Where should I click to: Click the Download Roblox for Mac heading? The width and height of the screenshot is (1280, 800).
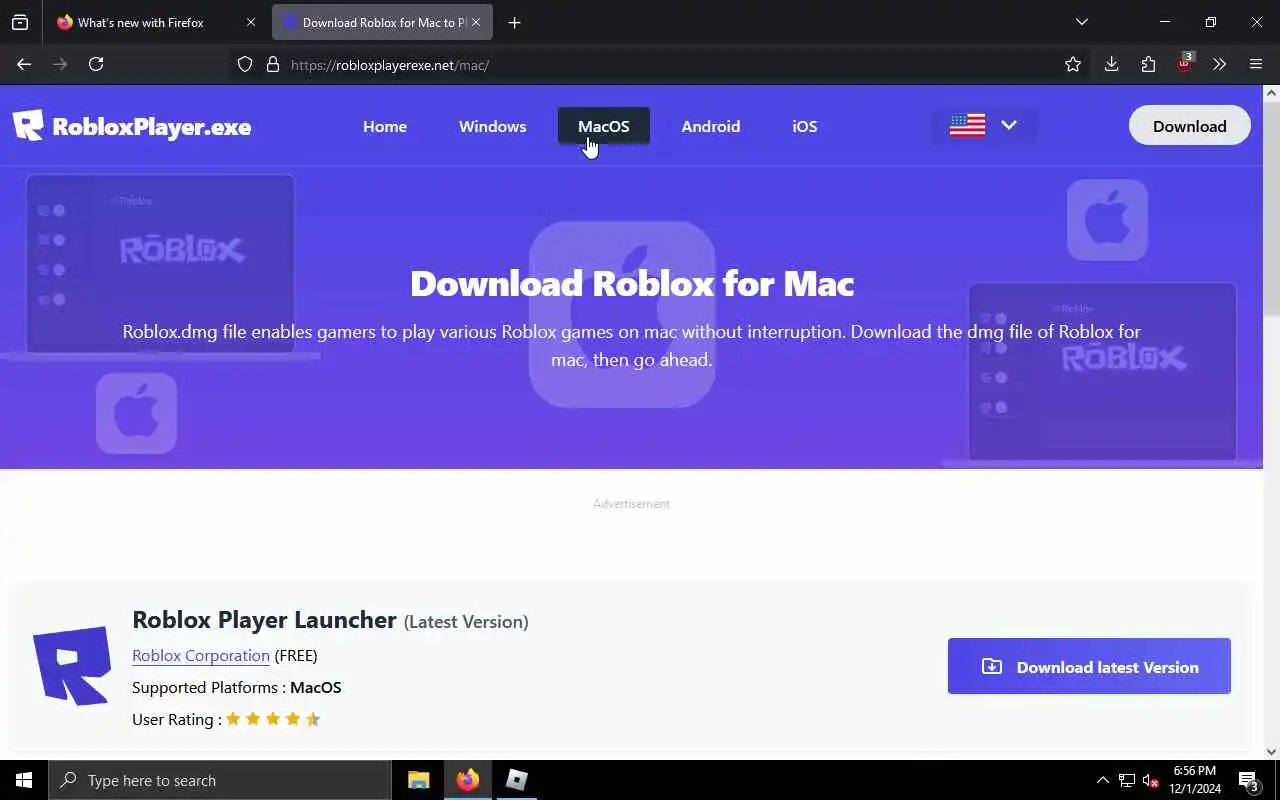(x=632, y=283)
